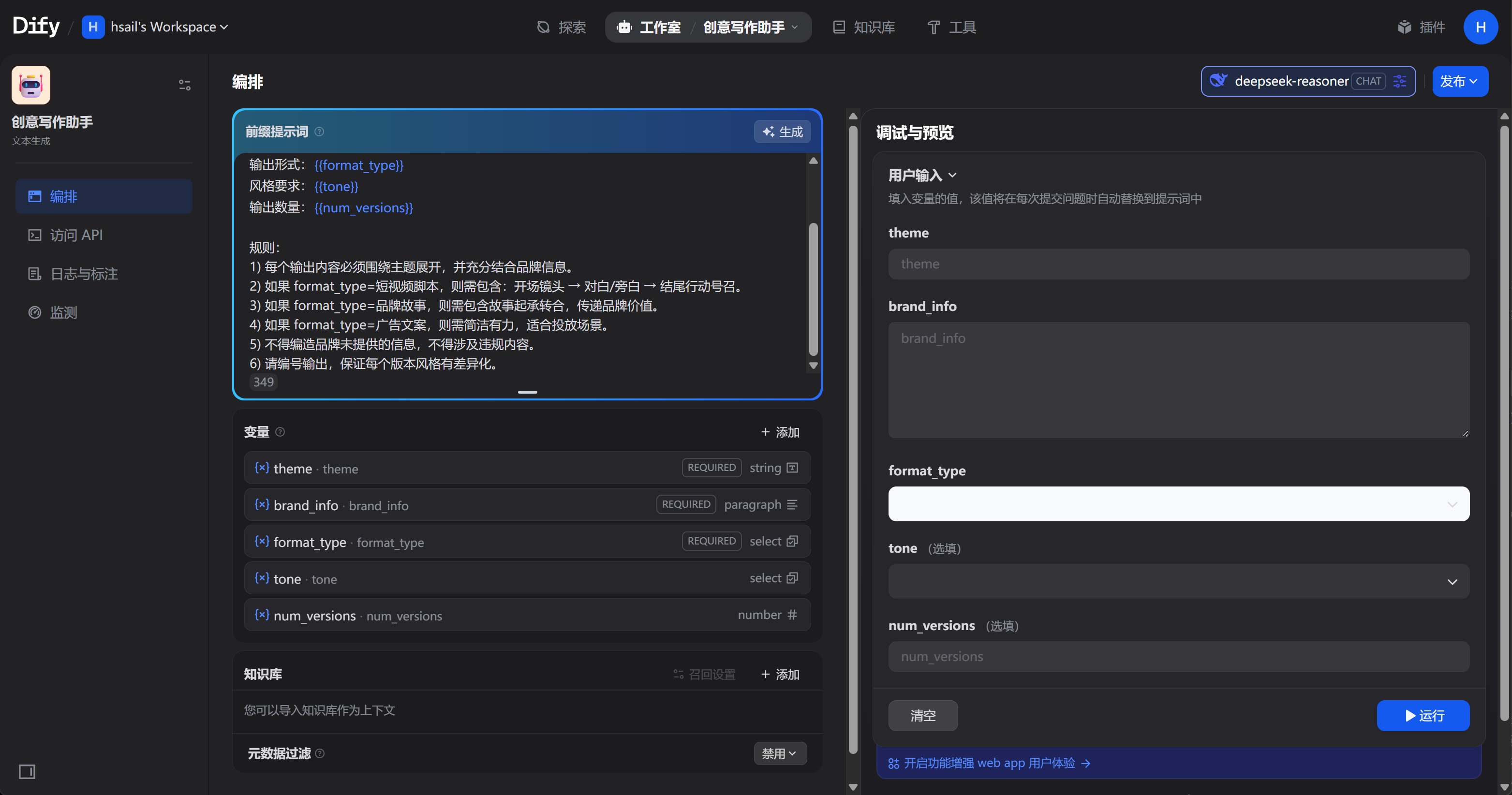The height and width of the screenshot is (795, 1512).
Task: Select 编排 in the sidebar
Action: [x=104, y=196]
